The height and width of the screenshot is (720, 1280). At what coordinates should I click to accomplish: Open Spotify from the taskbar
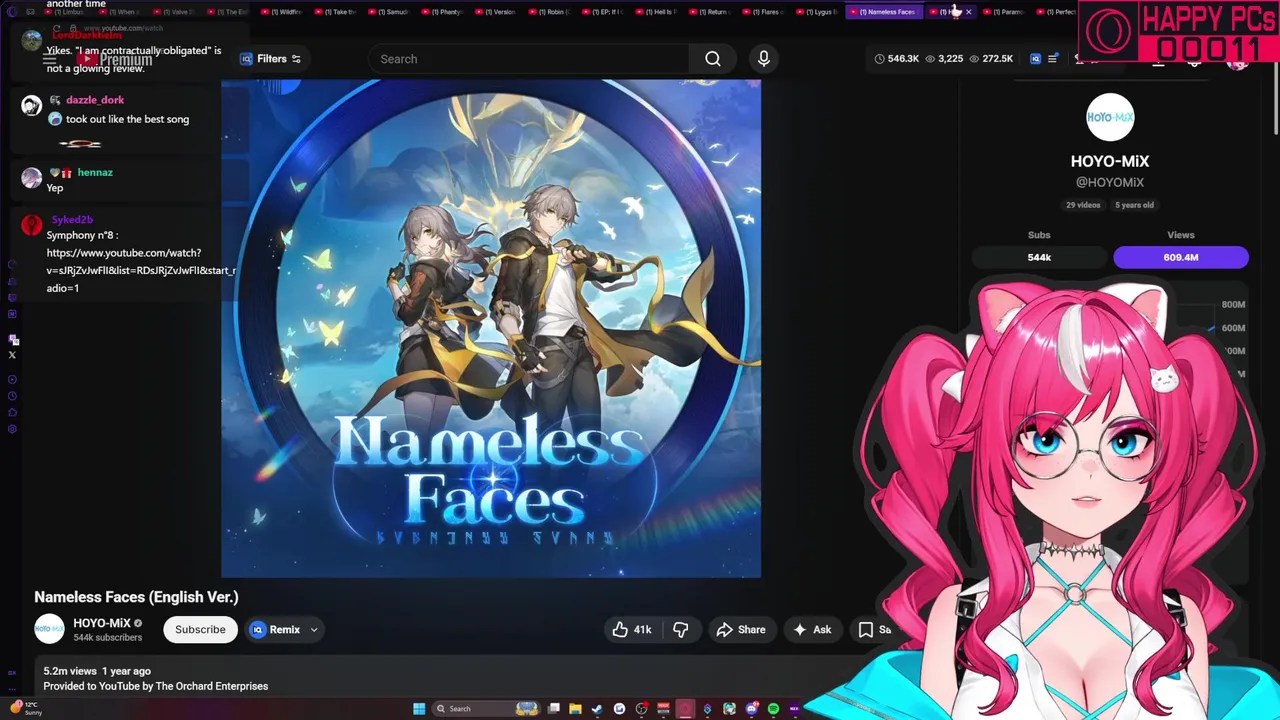[773, 709]
